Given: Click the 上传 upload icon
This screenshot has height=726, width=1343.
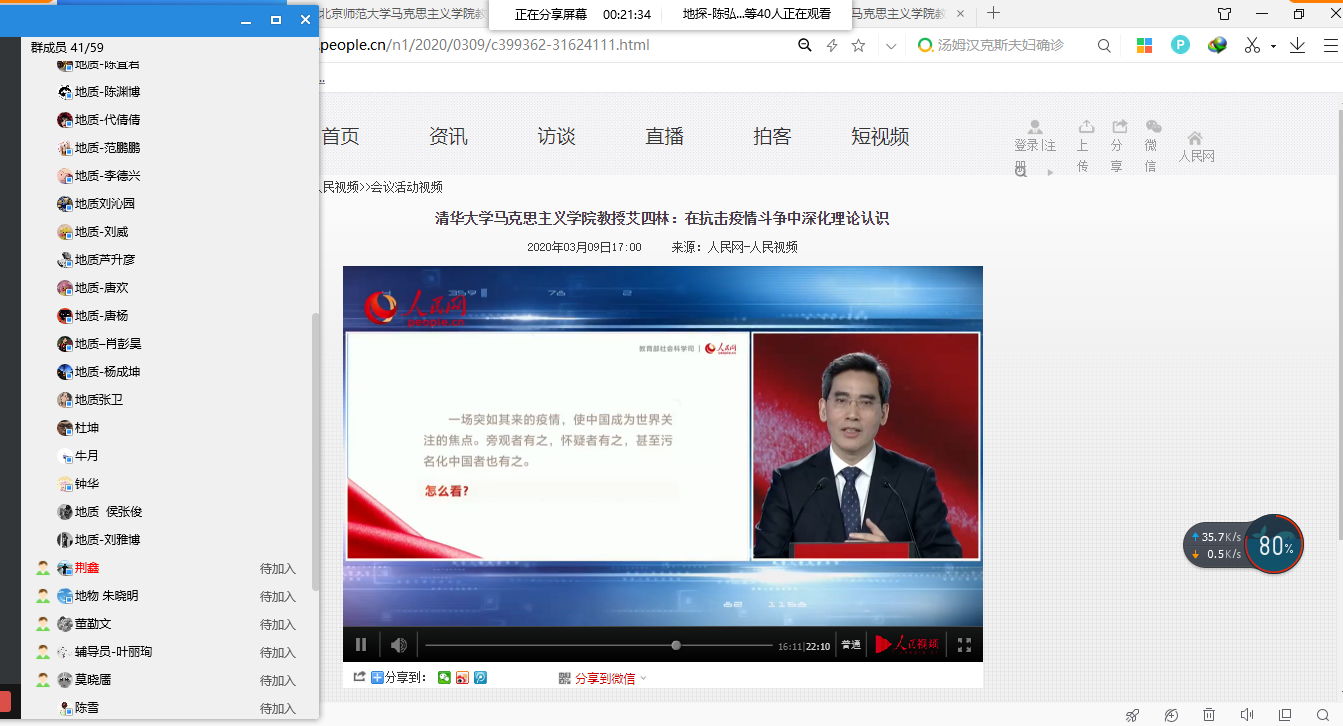Looking at the screenshot, I should pyautogui.click(x=1086, y=127).
